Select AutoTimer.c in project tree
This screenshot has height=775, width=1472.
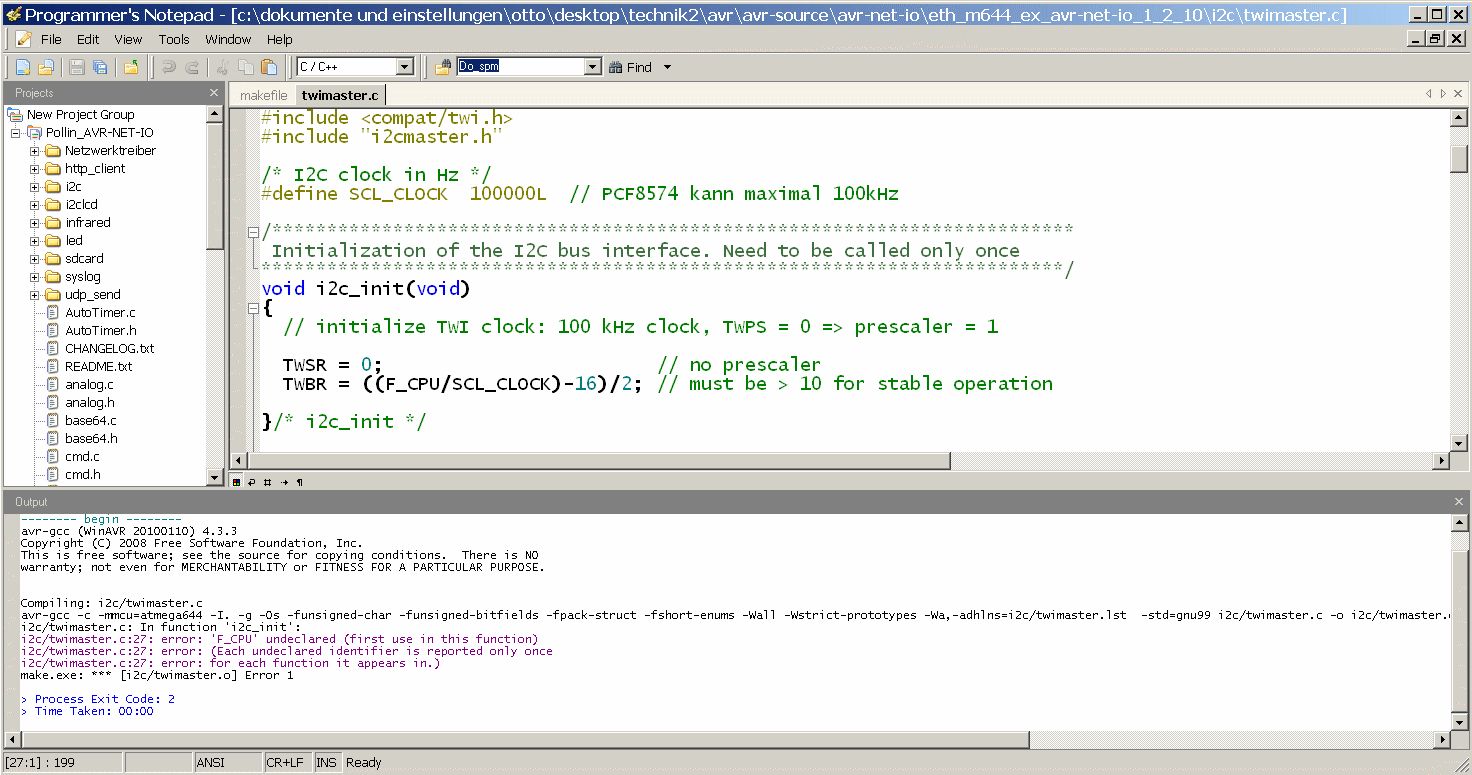pos(100,313)
